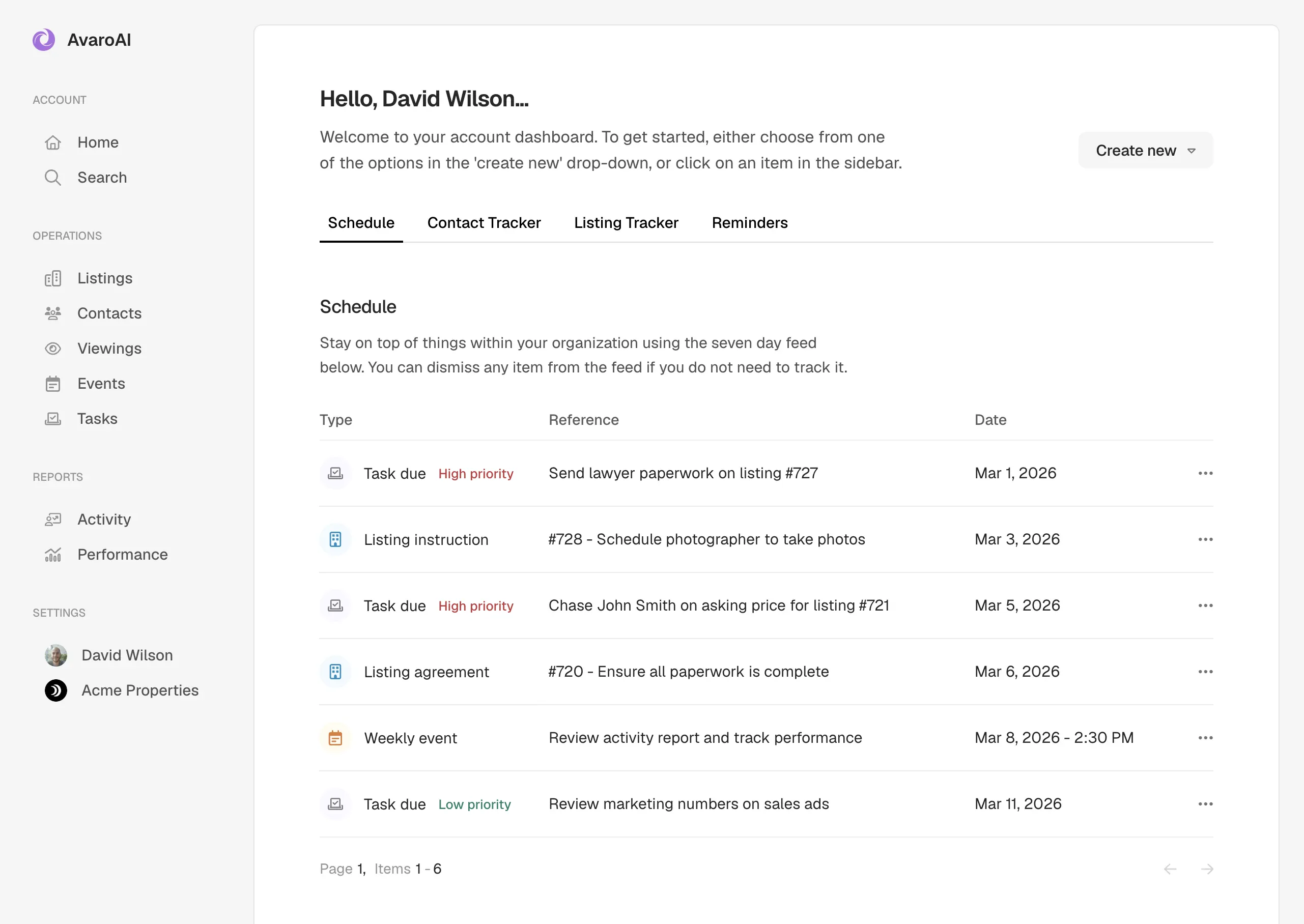Open Tasks from the sidebar icon
This screenshot has height=924, width=1304.
[x=53, y=418]
